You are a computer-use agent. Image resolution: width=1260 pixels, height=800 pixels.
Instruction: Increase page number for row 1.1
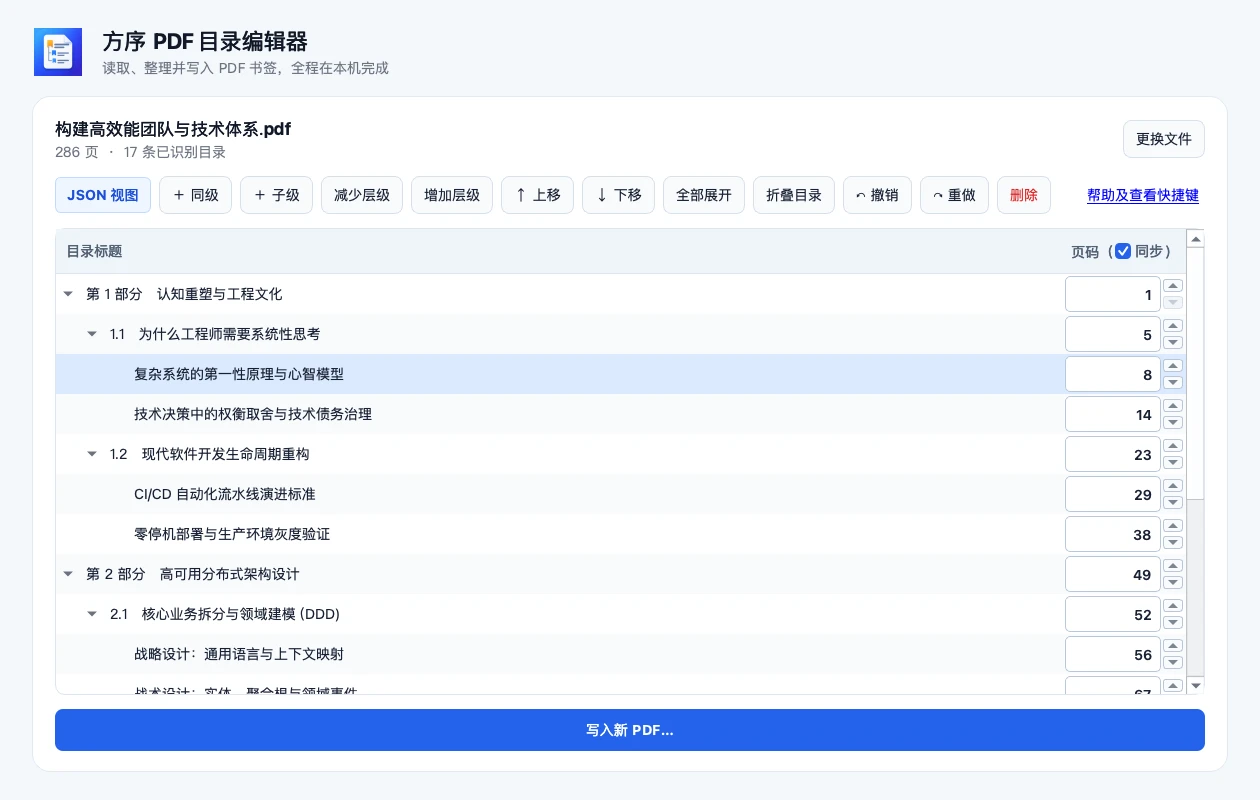click(1174, 326)
